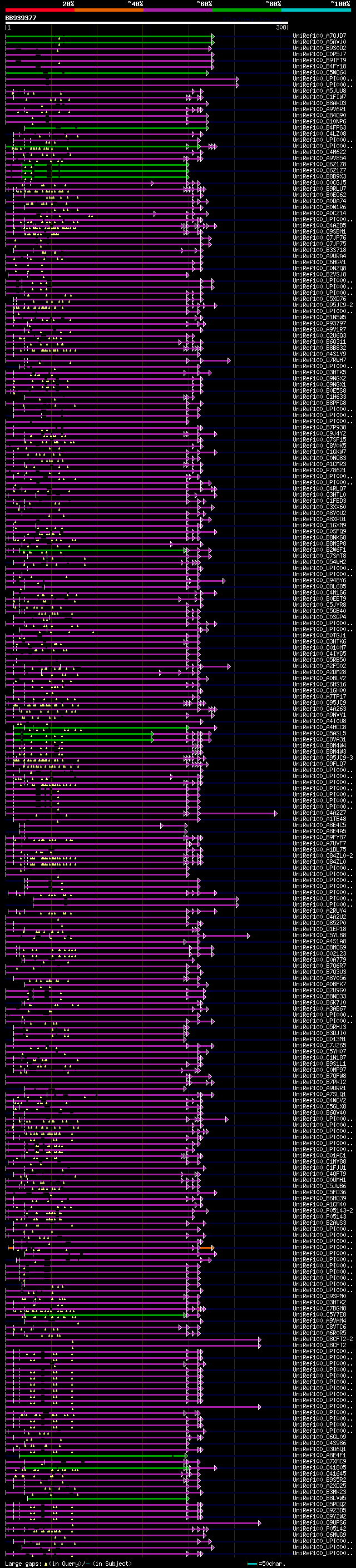Click label UniRef100_B0EGS2
This screenshot has width=356, height=1568.
[319, 195]
